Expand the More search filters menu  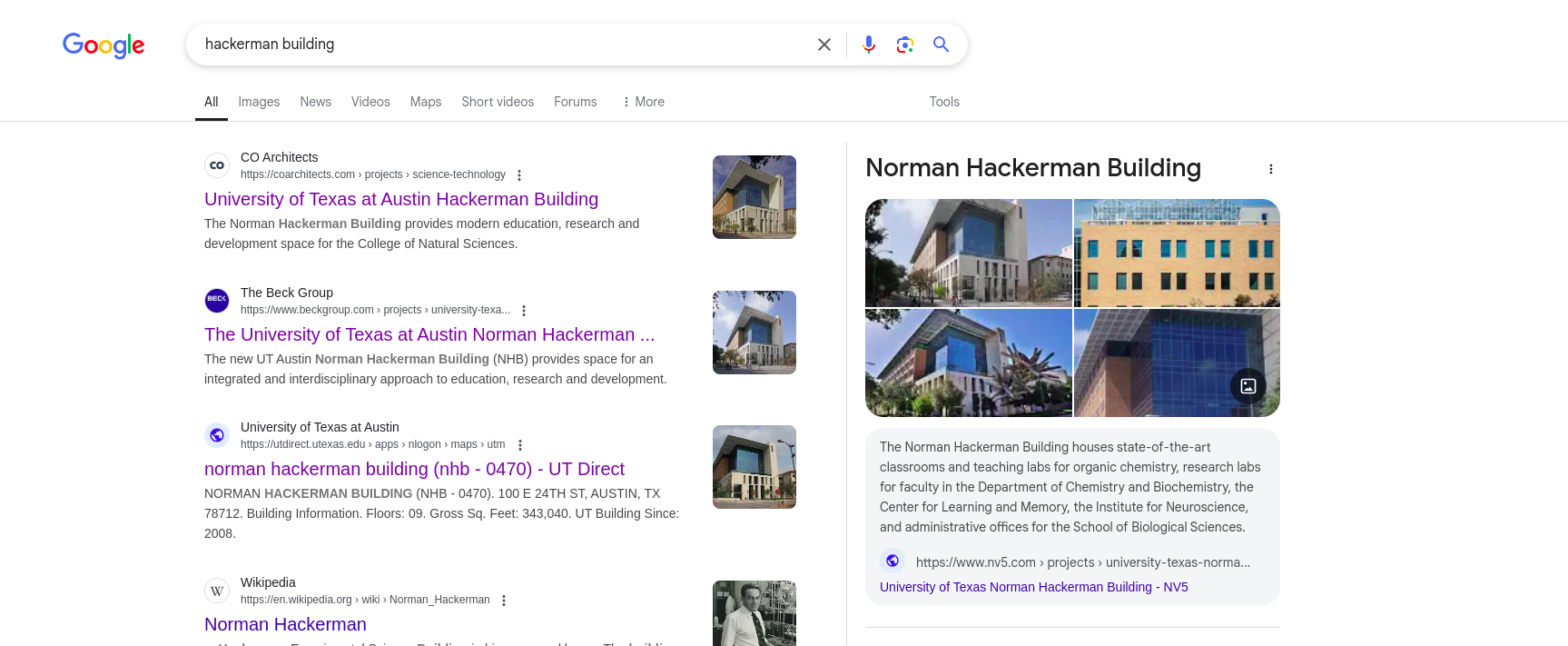[643, 102]
